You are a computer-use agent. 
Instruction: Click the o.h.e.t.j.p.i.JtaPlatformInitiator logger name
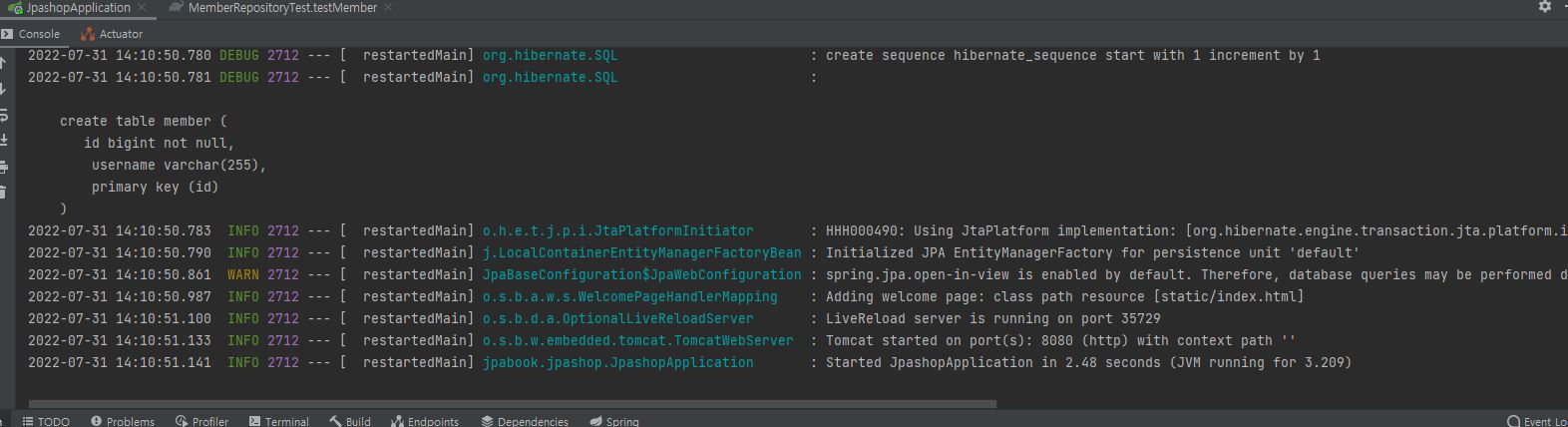tap(618, 230)
